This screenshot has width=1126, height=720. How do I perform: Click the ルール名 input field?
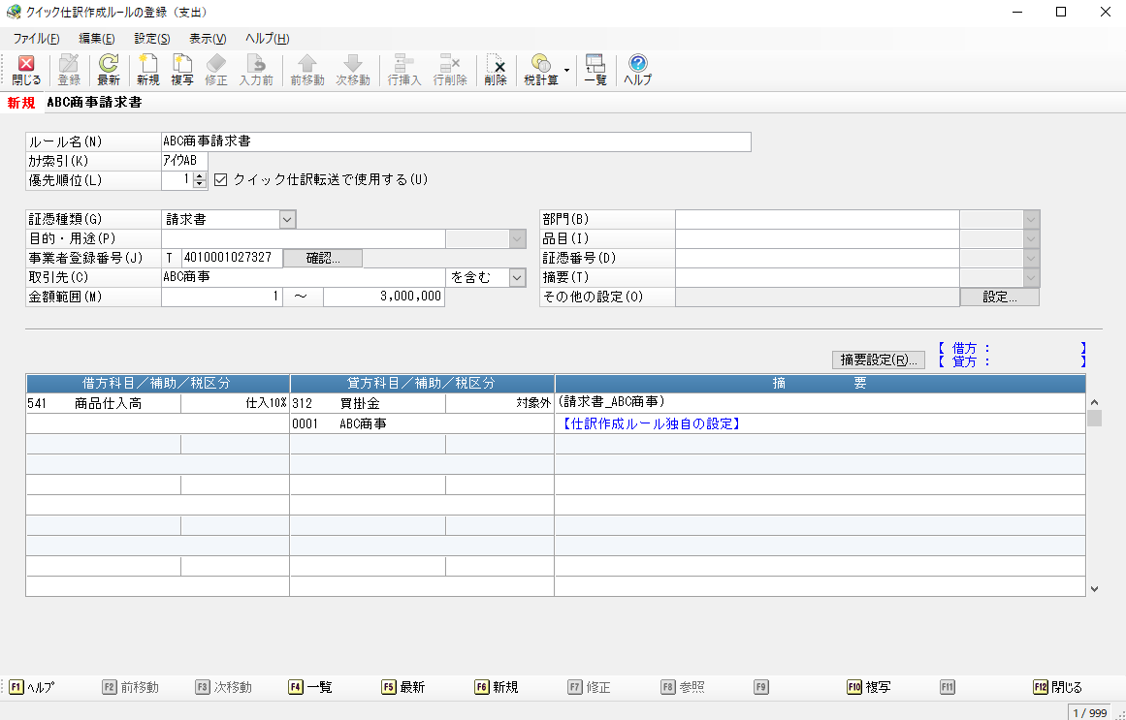[x=456, y=142]
